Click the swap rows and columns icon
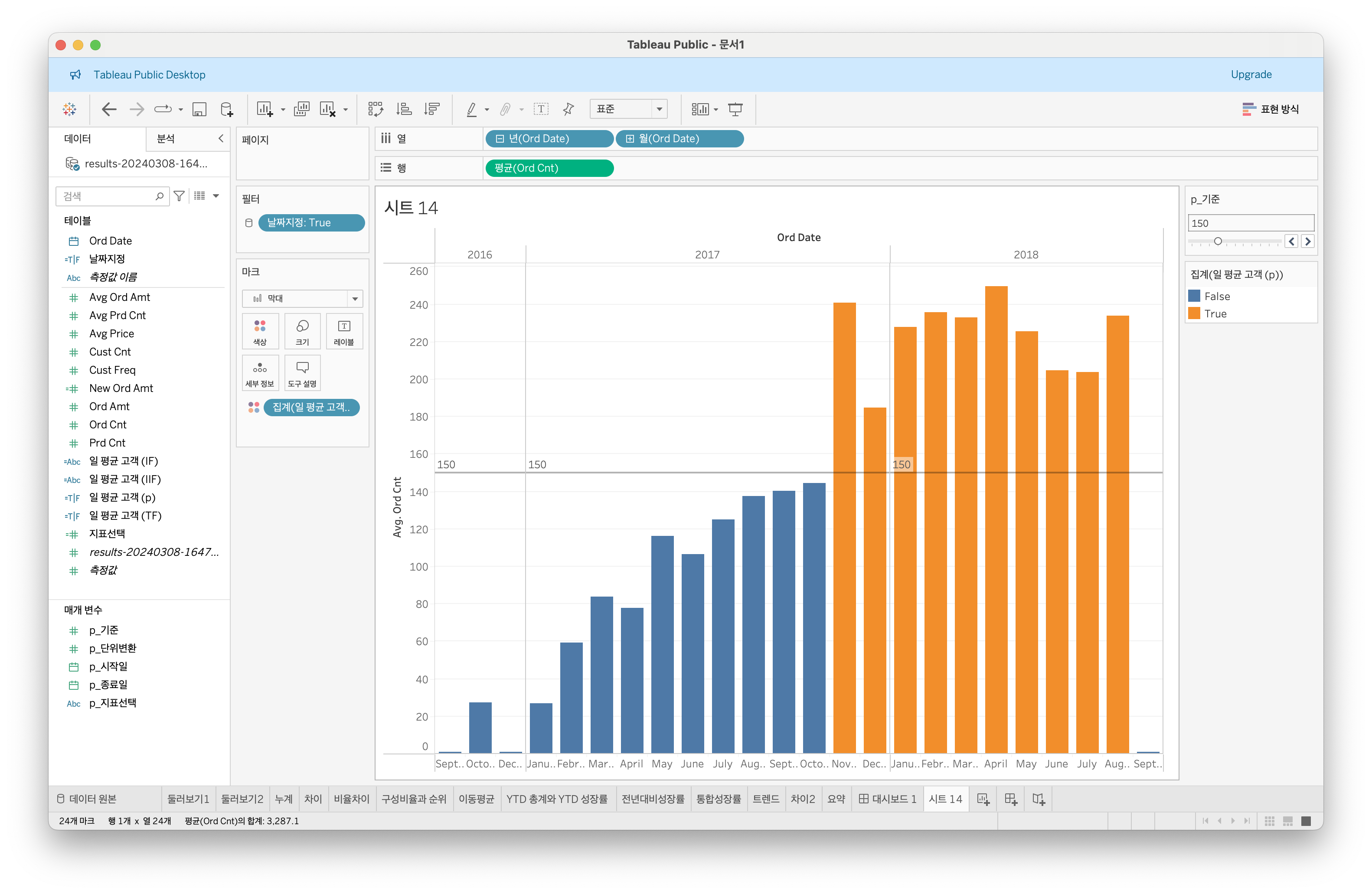This screenshot has width=1372, height=894. (x=375, y=109)
